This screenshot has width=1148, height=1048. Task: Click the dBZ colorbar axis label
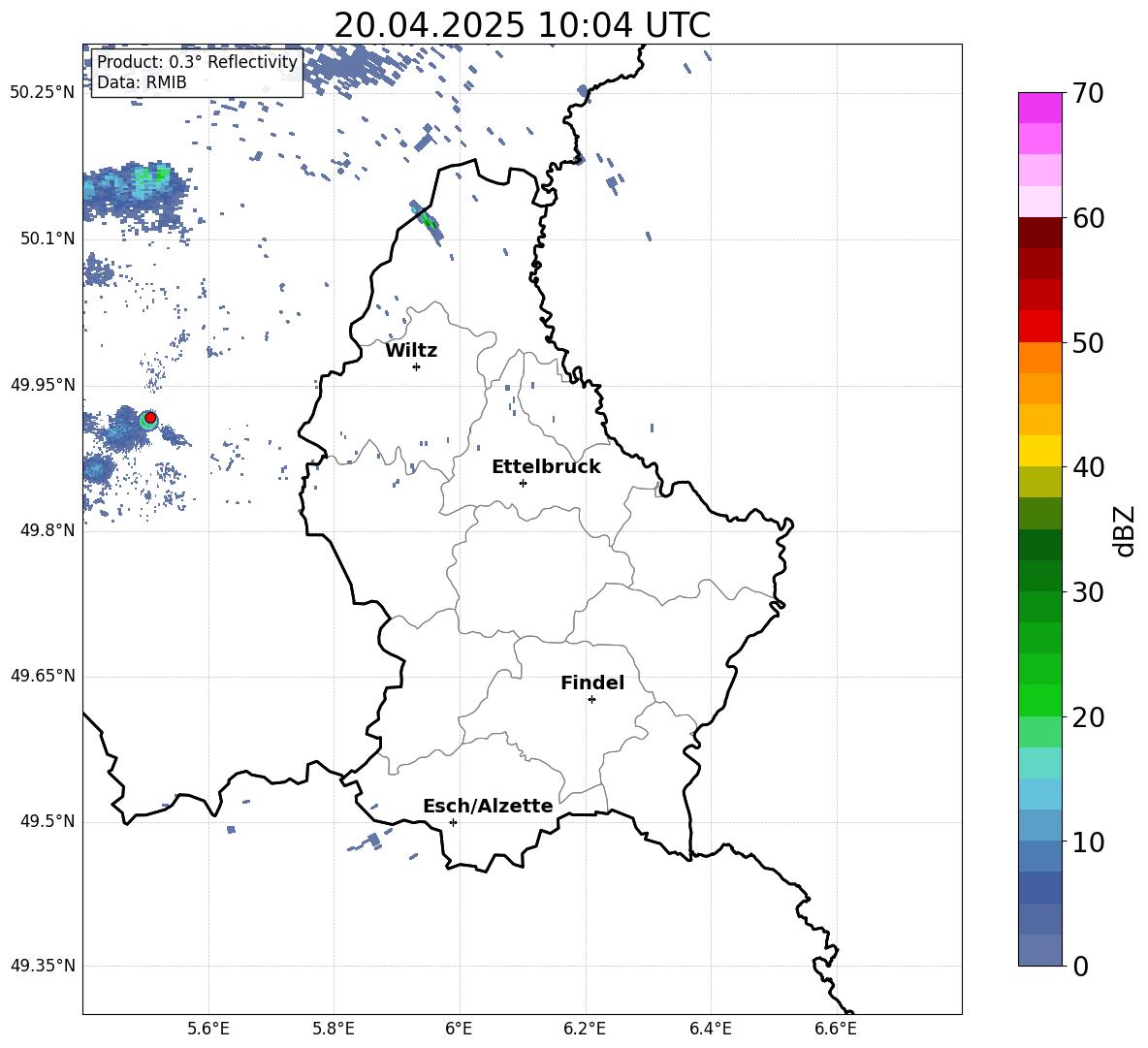(x=1125, y=530)
